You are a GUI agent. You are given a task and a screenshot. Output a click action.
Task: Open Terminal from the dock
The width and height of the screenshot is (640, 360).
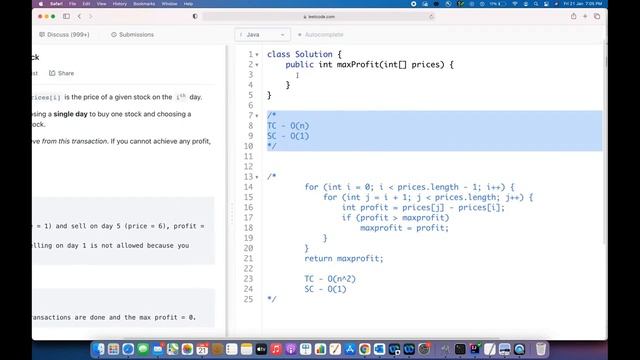[x=460, y=349]
